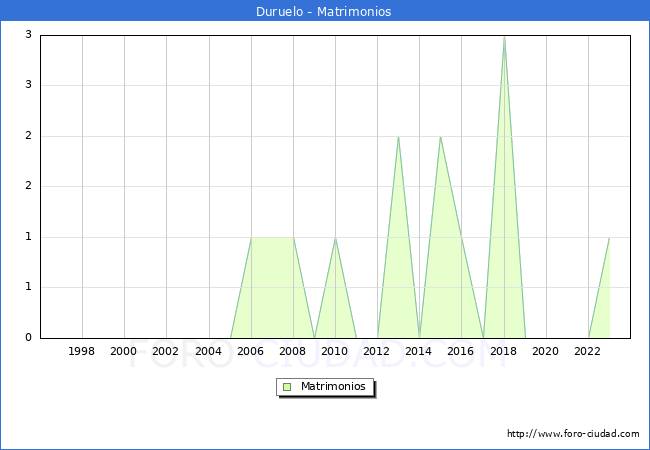Click the flat plateau between 2006 and 2008
650x450 pixels.
point(272,238)
